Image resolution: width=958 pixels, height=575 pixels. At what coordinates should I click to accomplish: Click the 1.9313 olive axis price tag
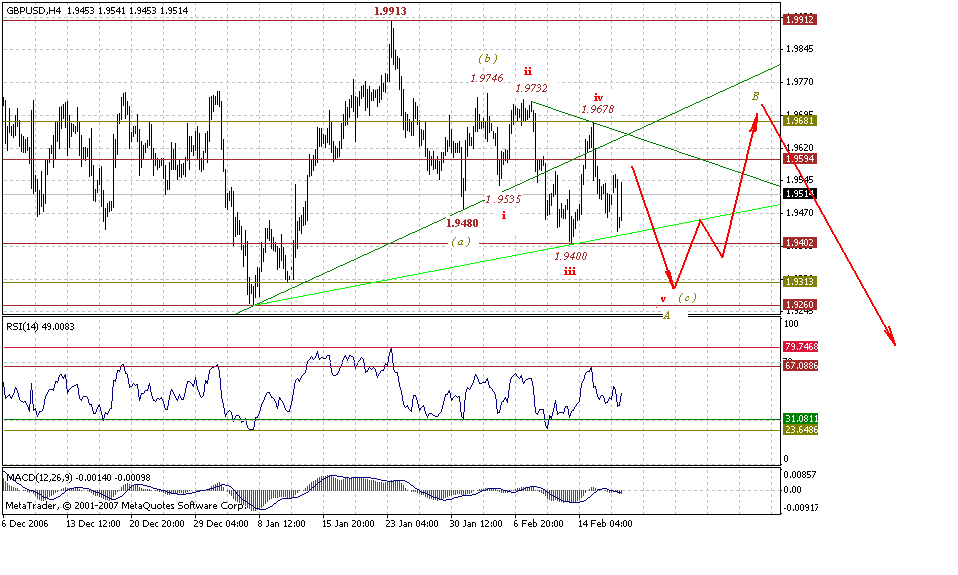[800, 282]
